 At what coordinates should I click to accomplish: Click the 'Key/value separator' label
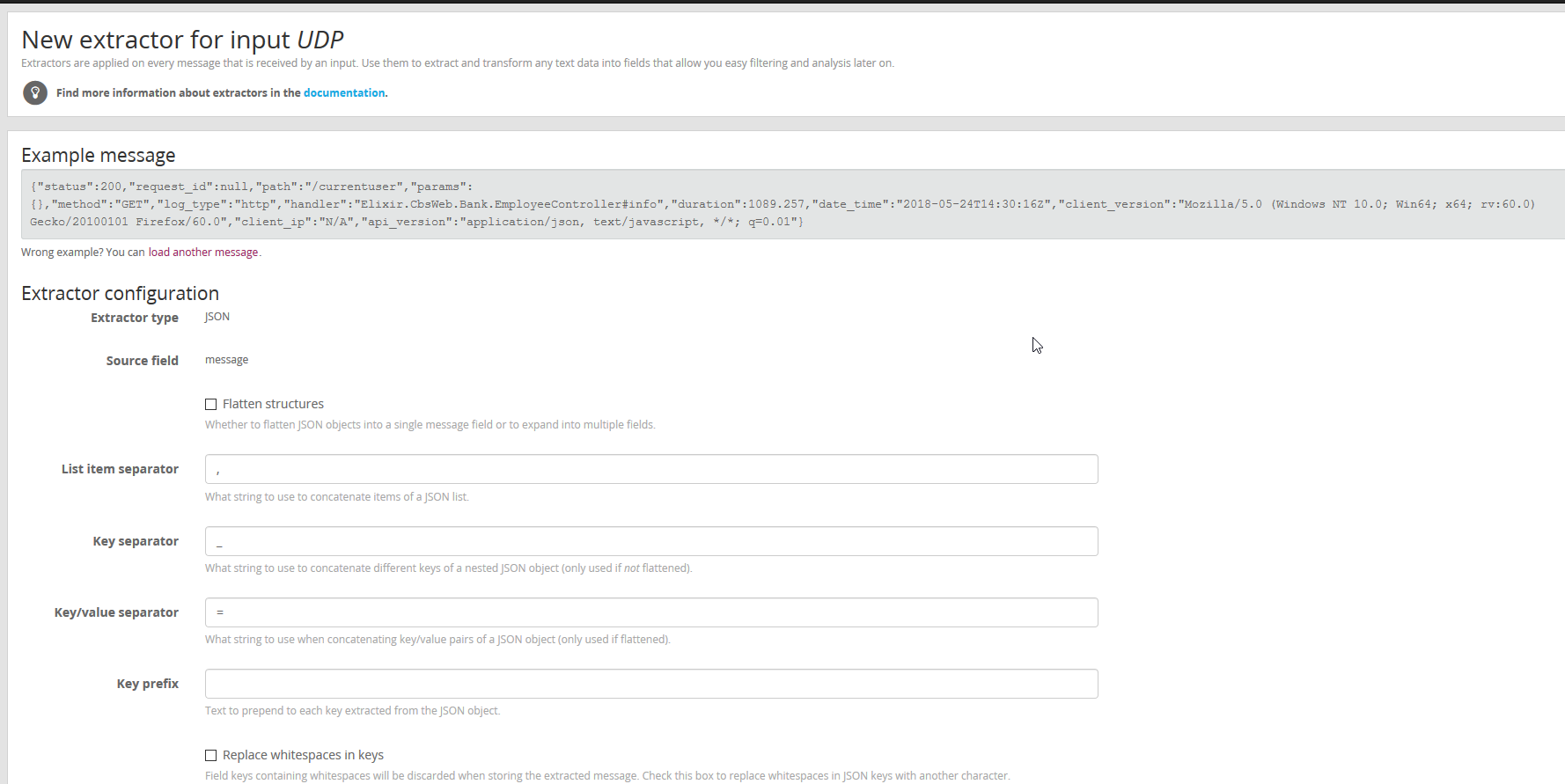tap(116, 612)
